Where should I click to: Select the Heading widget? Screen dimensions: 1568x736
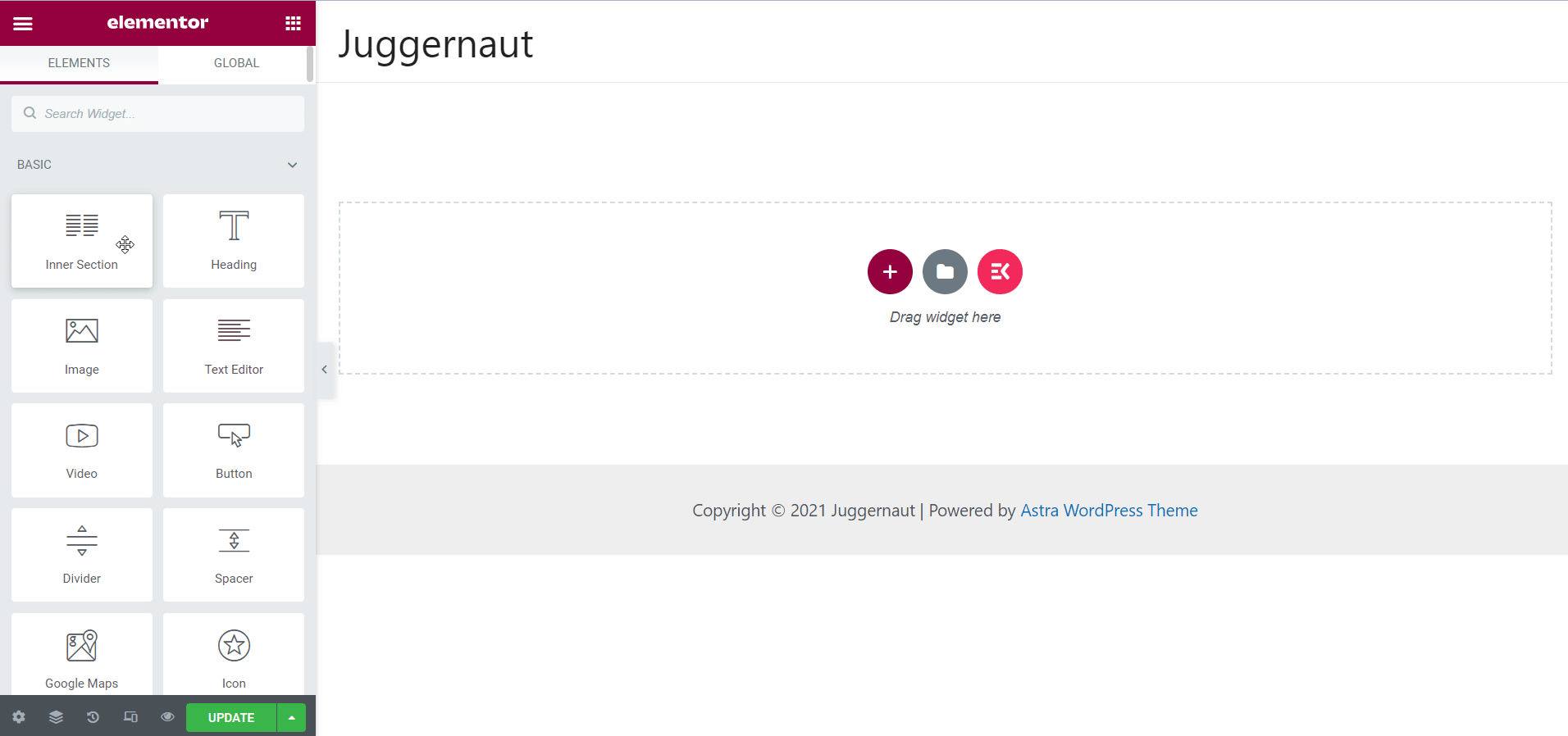234,241
